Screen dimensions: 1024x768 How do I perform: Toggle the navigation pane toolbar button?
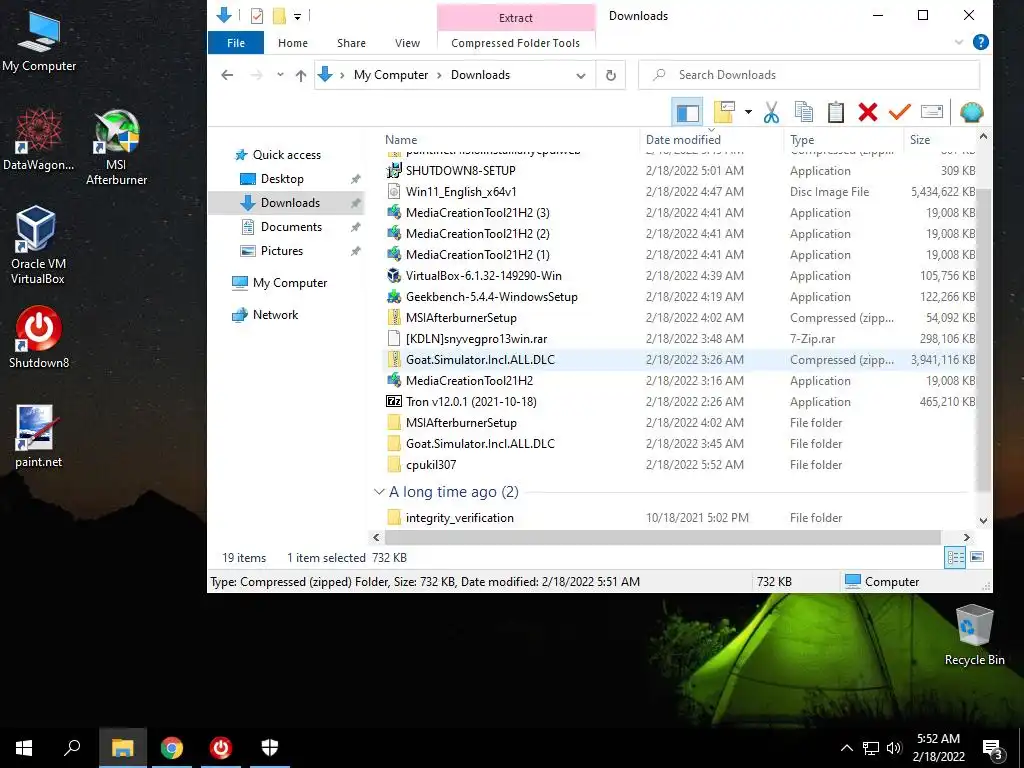click(686, 112)
